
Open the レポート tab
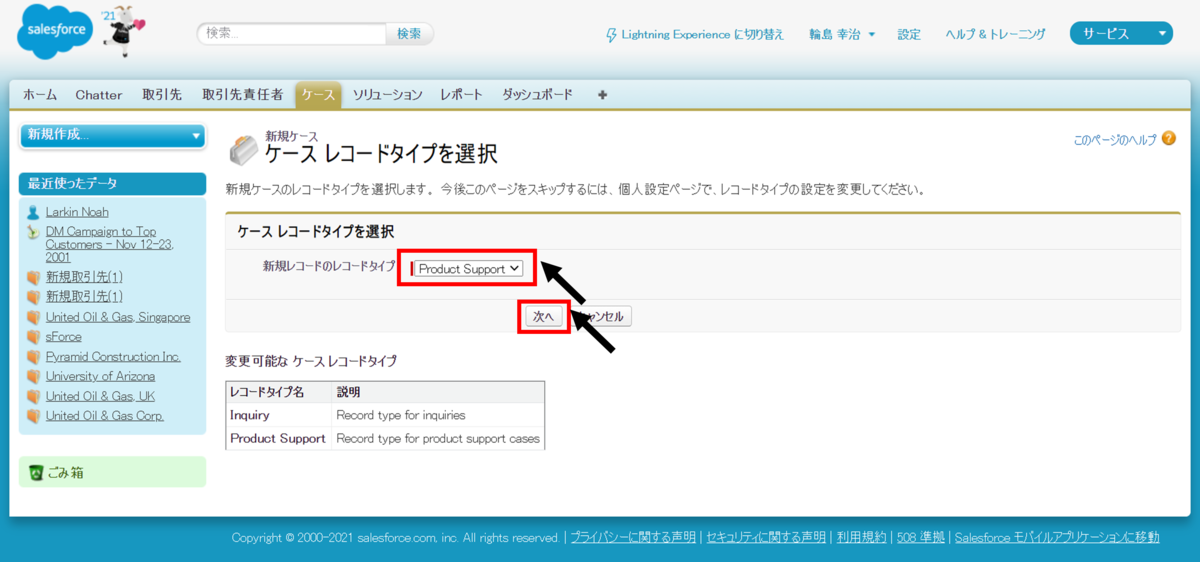coord(461,95)
